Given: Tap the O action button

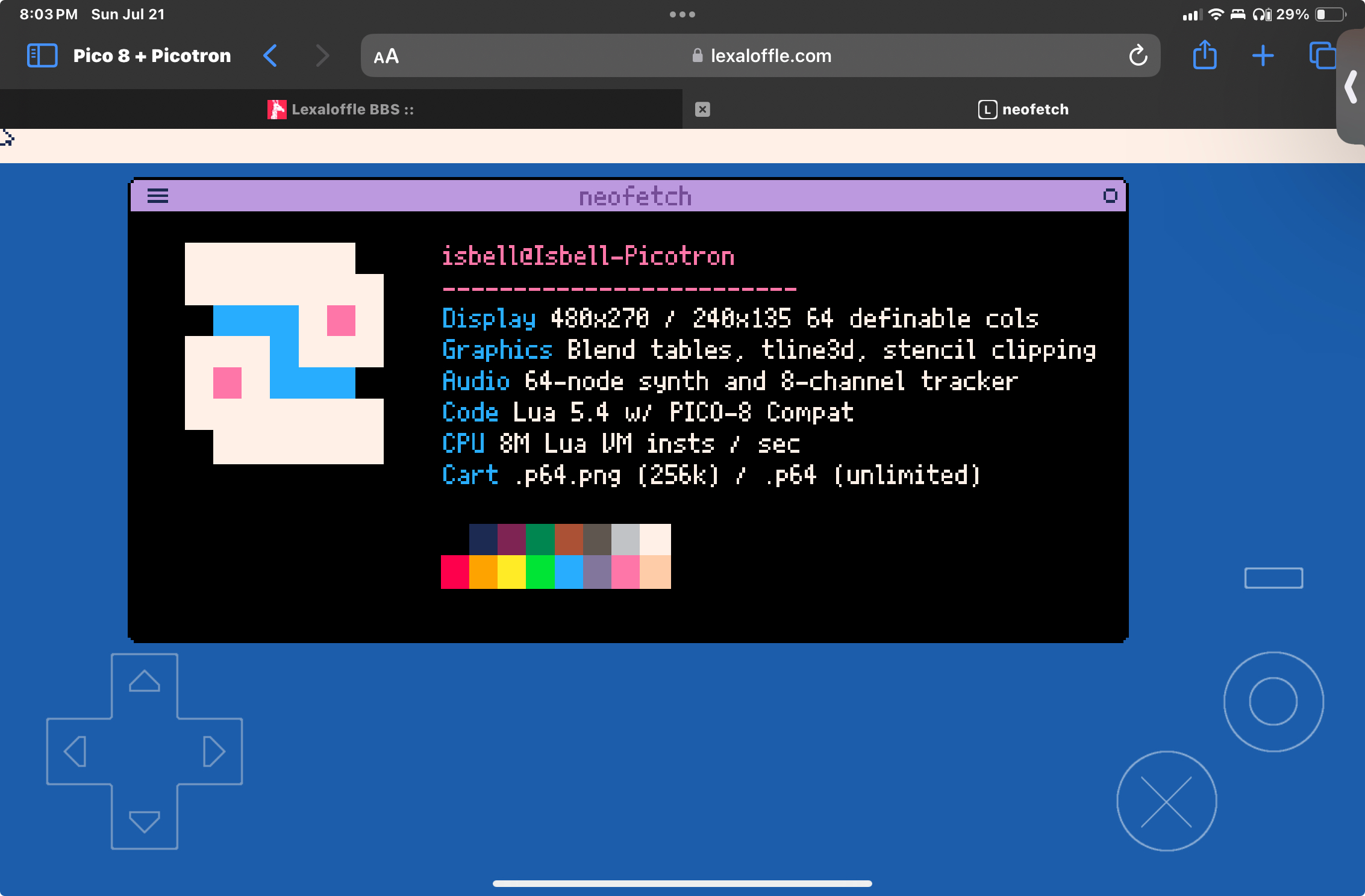Looking at the screenshot, I should click(1273, 702).
